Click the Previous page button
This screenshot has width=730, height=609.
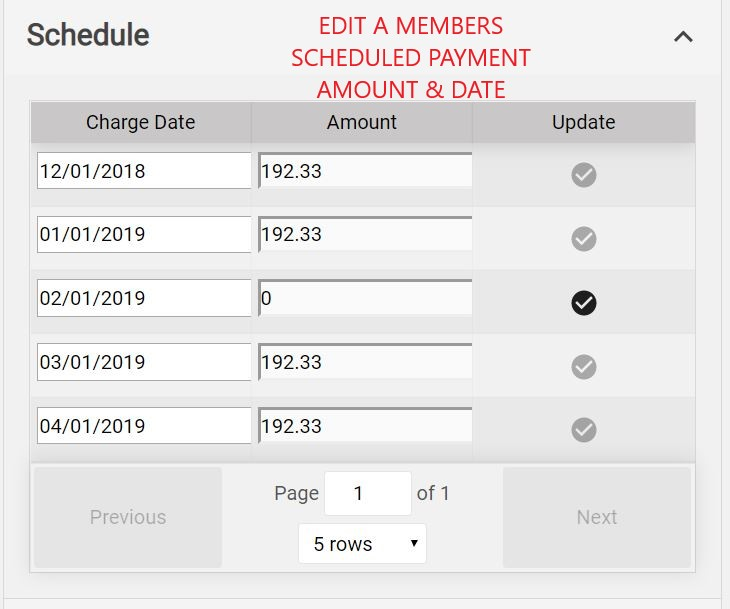[x=128, y=517]
